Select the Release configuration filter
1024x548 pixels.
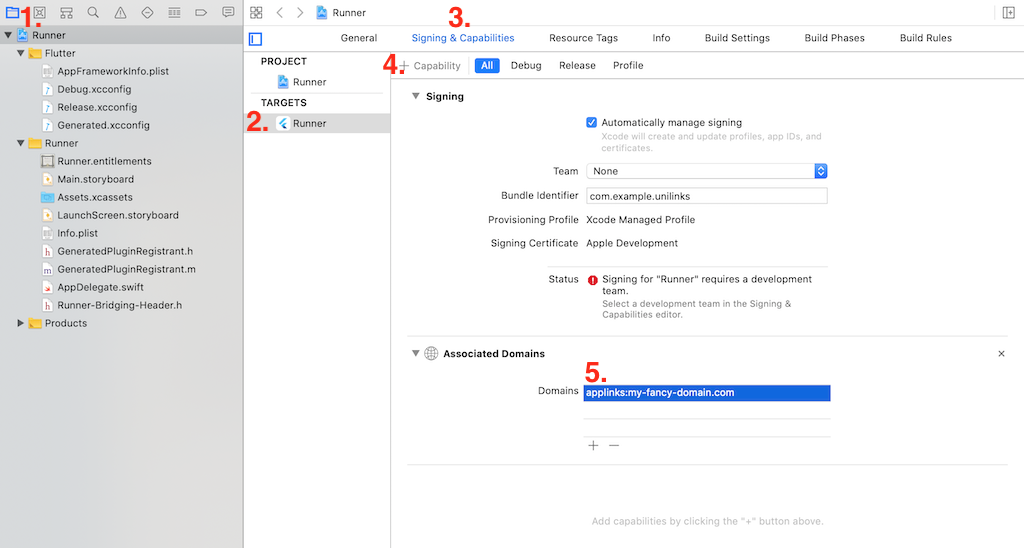click(577, 65)
